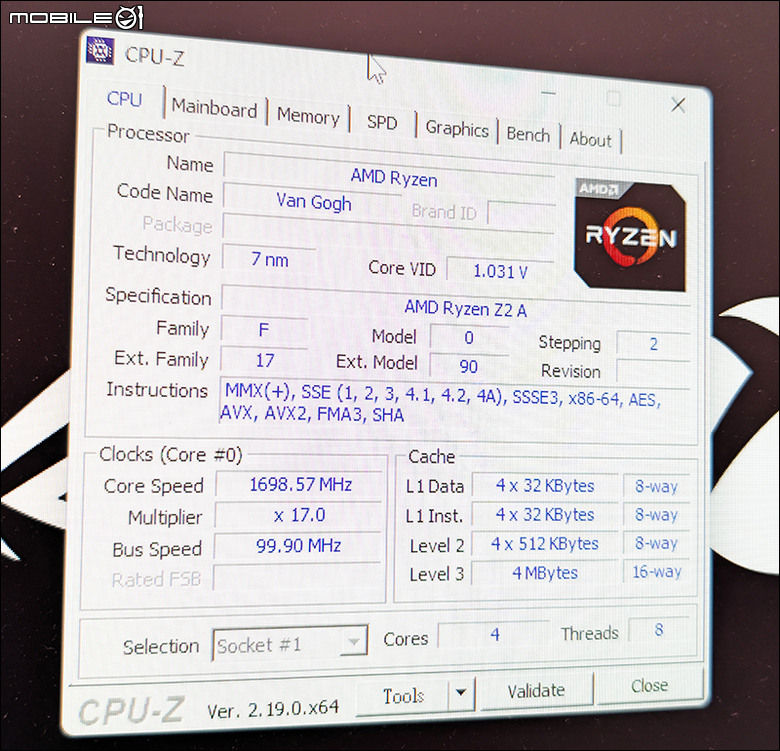The image size is (780, 751).
Task: Click the Multiplier value x 17.0
Action: (299, 515)
